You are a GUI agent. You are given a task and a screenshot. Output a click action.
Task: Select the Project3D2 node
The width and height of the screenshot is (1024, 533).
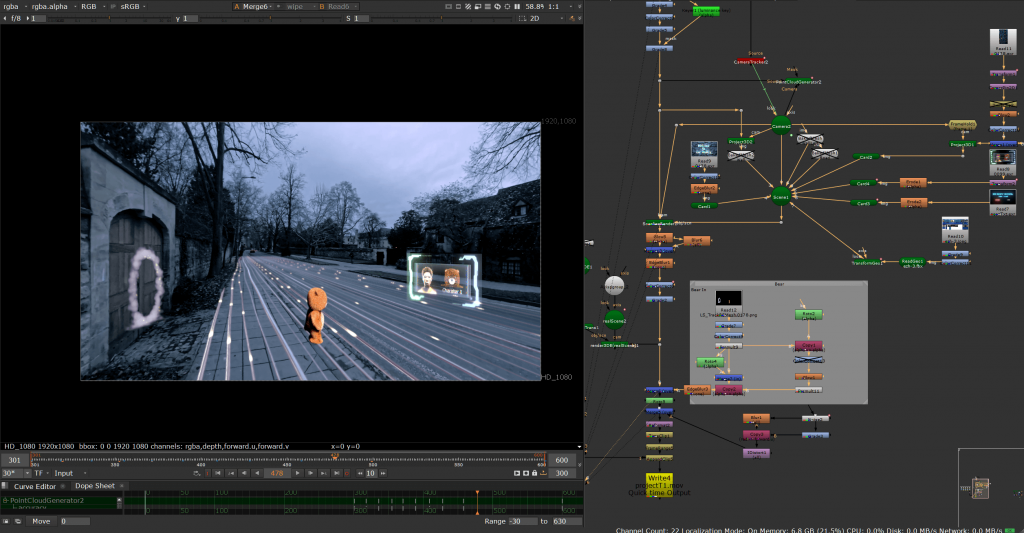point(741,141)
